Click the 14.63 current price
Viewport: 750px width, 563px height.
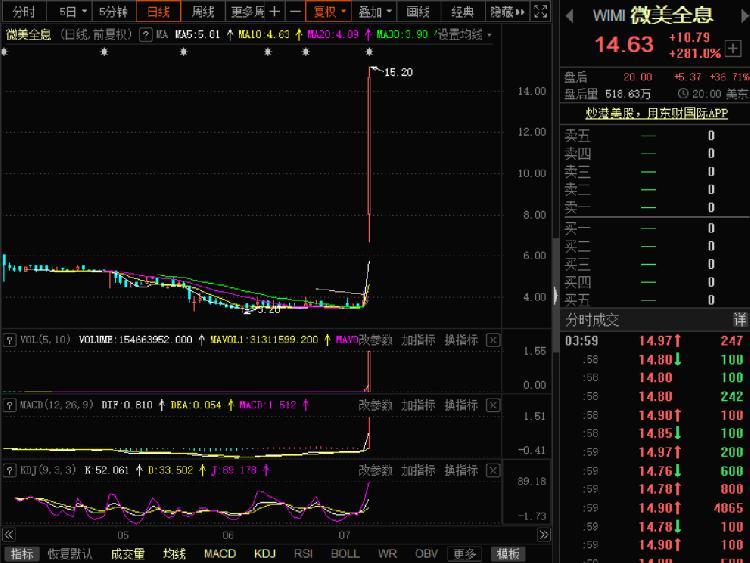pos(624,45)
